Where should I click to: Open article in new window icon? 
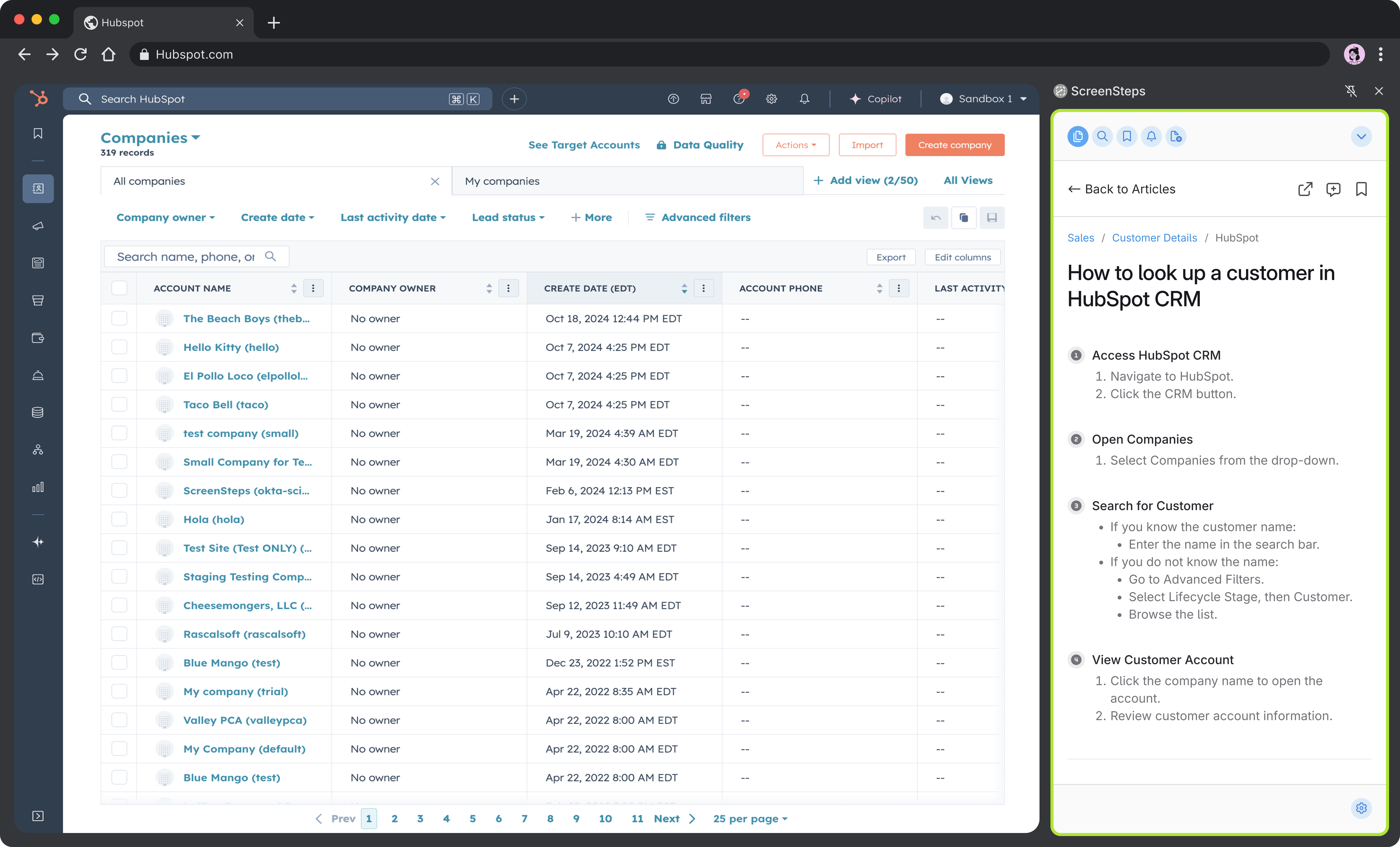[x=1305, y=189]
